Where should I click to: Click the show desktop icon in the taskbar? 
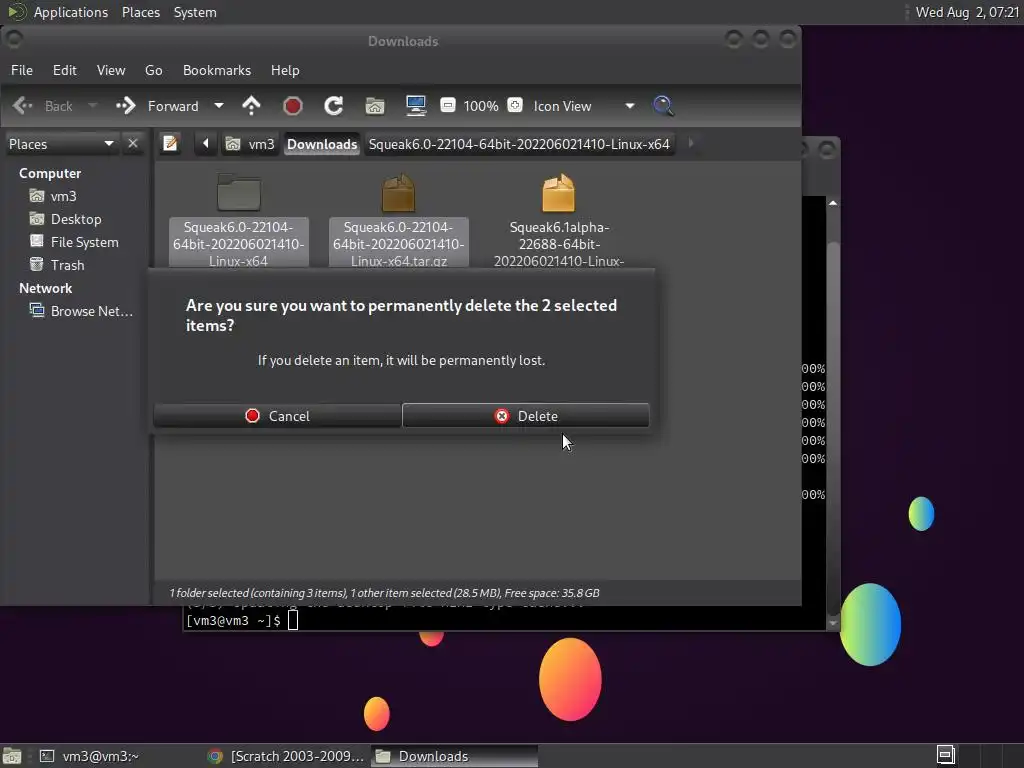(x=12, y=756)
